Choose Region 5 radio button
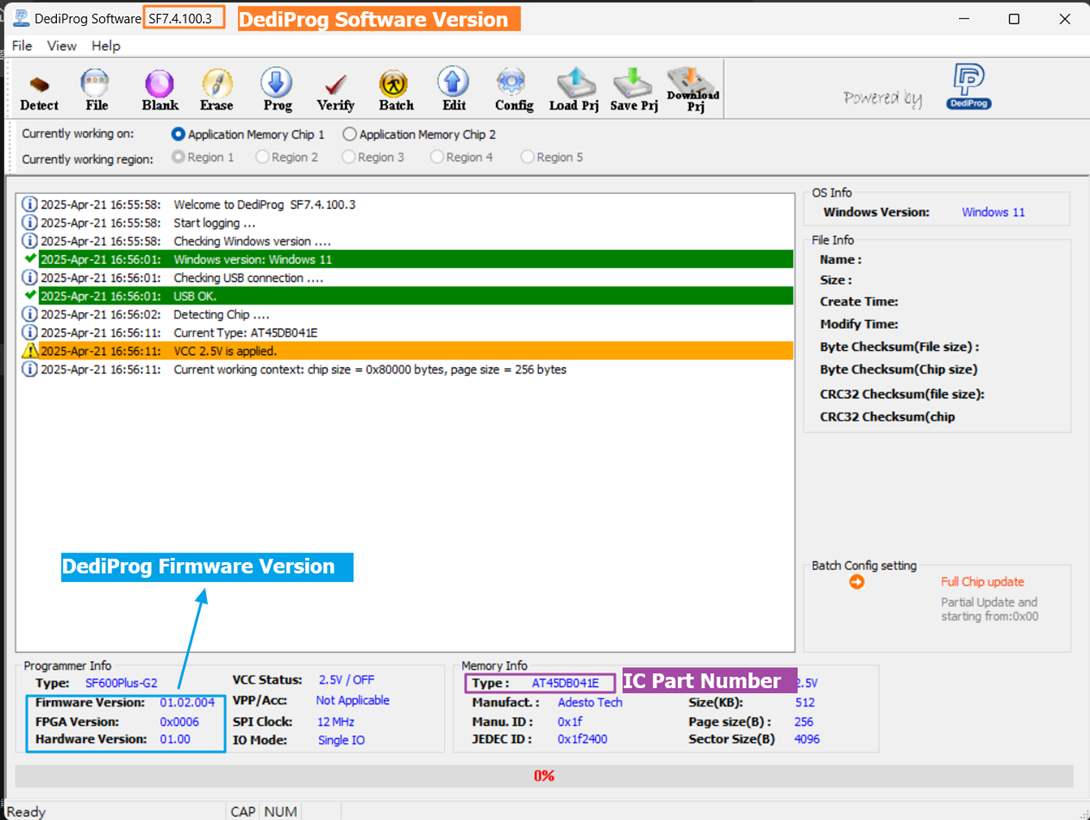The height and width of the screenshot is (820, 1090). point(528,157)
